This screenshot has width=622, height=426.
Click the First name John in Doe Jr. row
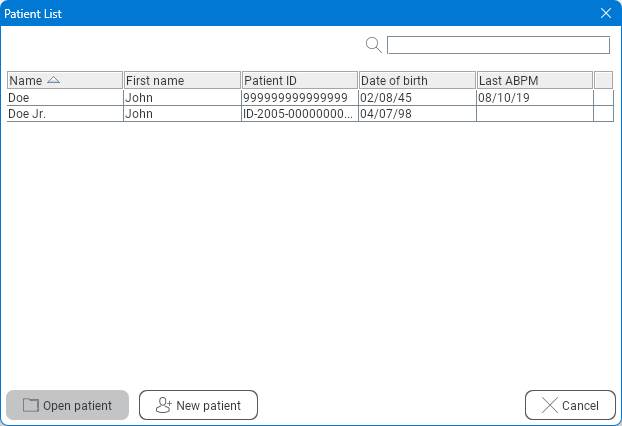pyautogui.click(x=139, y=114)
